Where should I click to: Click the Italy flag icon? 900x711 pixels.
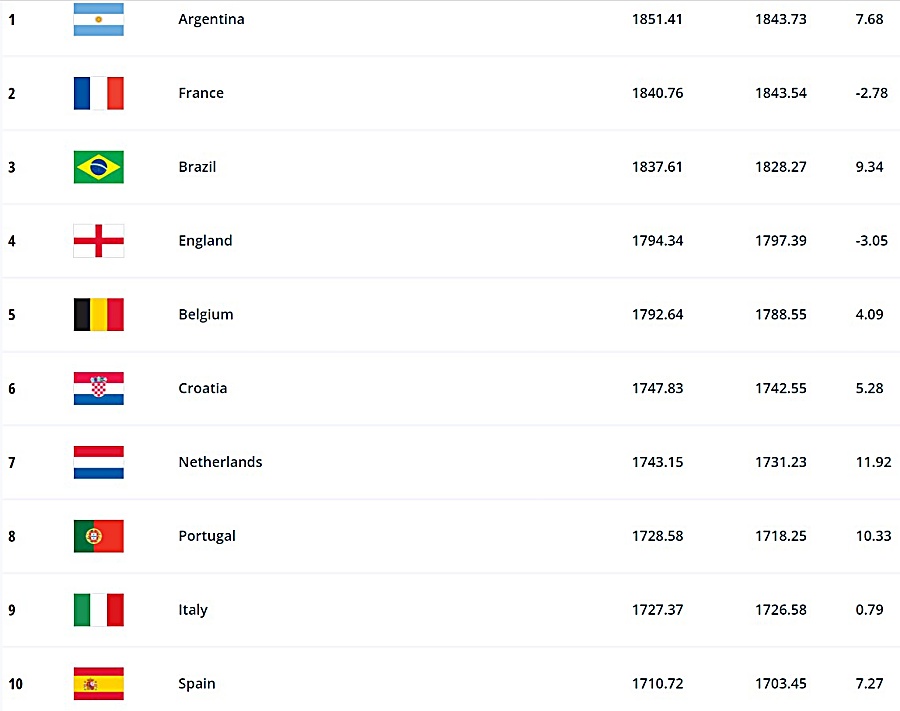[x=99, y=609]
